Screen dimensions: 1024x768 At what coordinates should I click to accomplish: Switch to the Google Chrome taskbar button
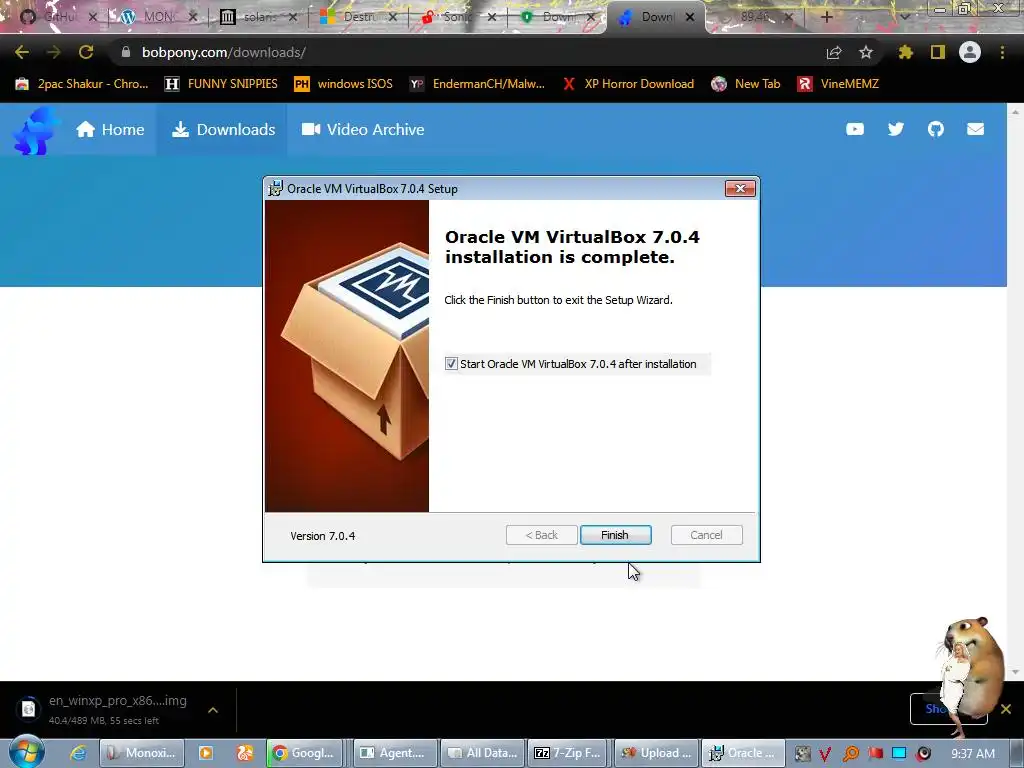point(305,753)
